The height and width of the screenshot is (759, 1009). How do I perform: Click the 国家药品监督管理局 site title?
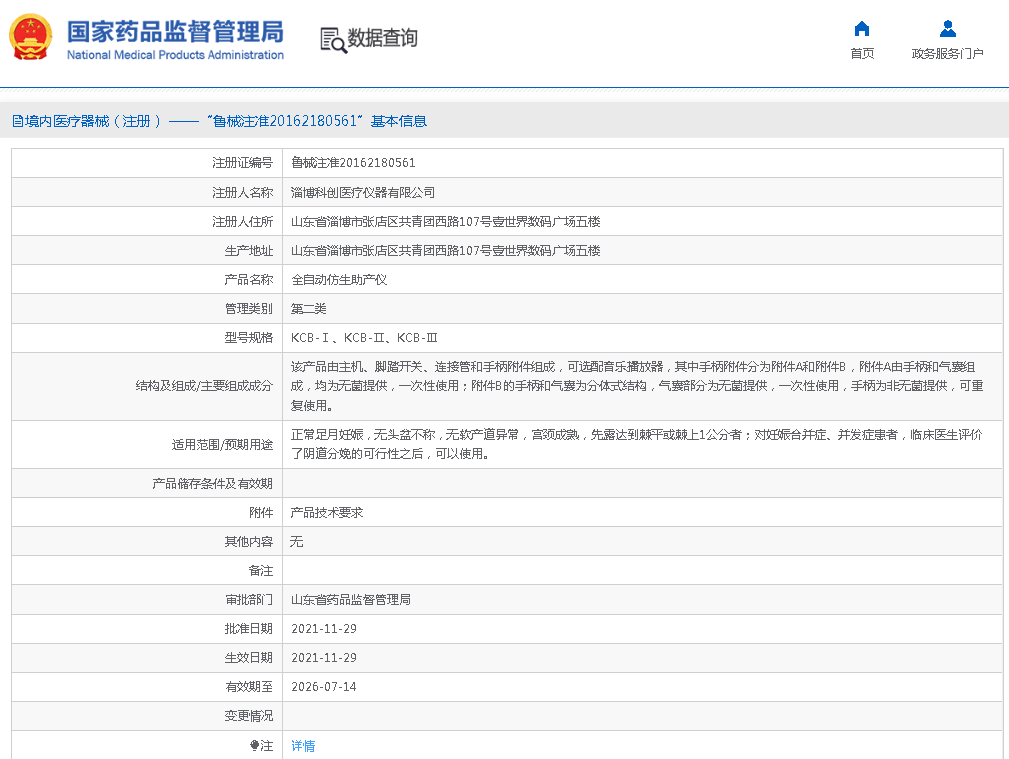click(x=174, y=30)
